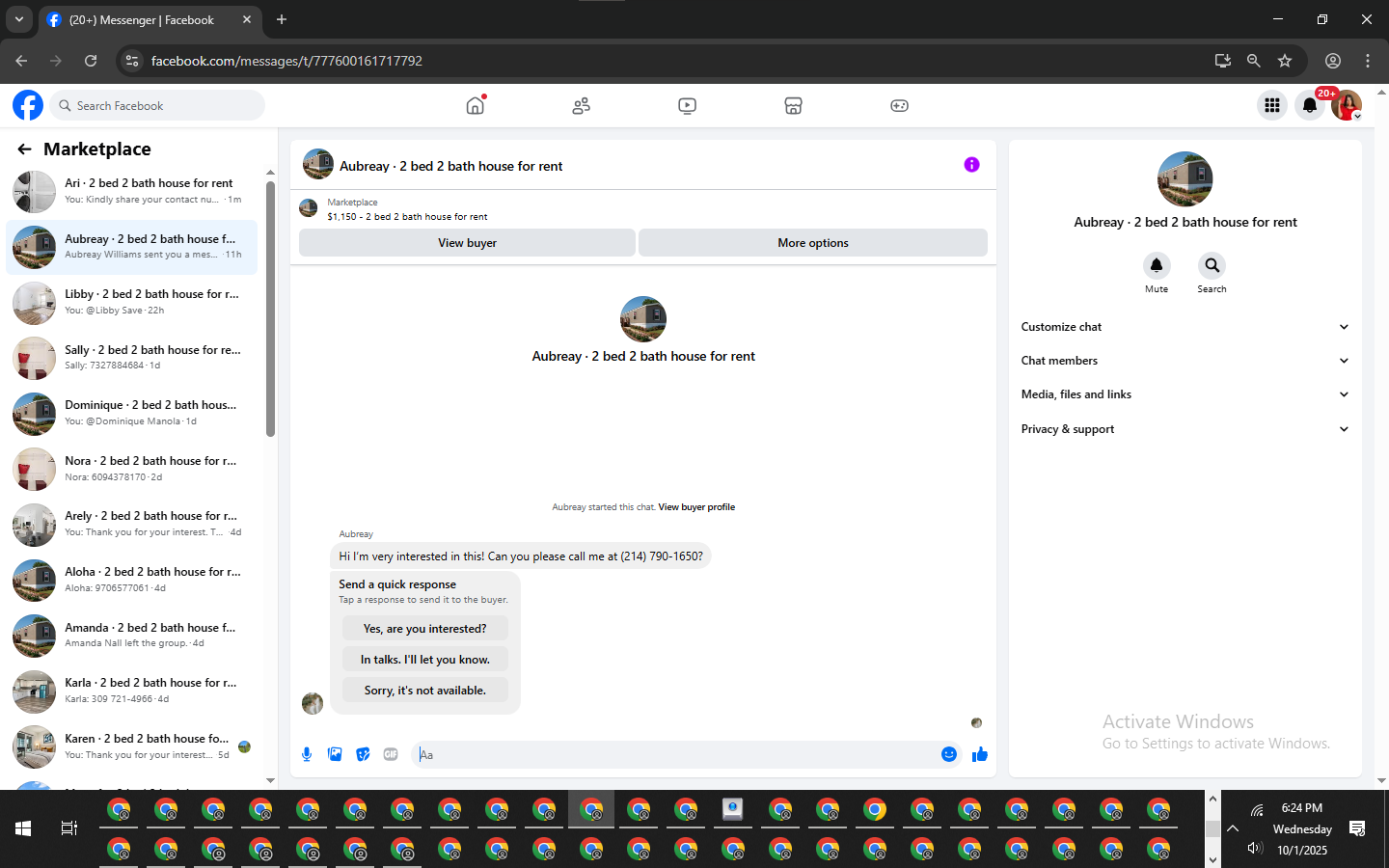Send a voice clip with microphone icon

(307, 754)
